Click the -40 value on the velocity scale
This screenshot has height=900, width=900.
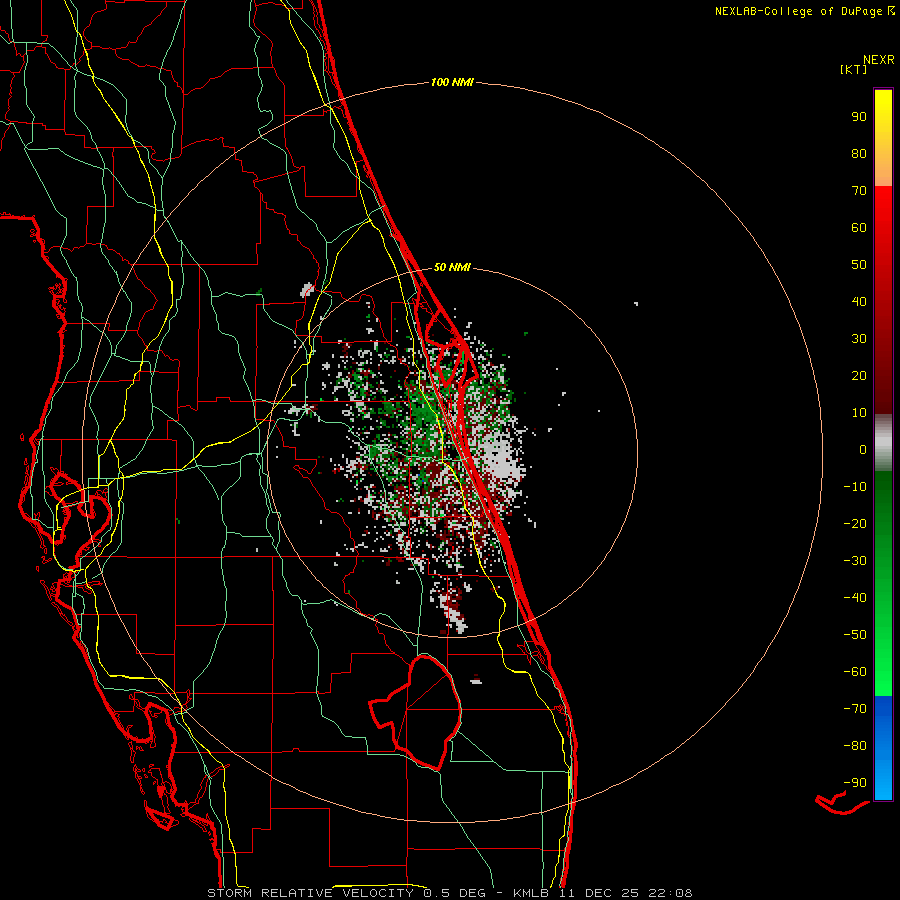(x=855, y=598)
